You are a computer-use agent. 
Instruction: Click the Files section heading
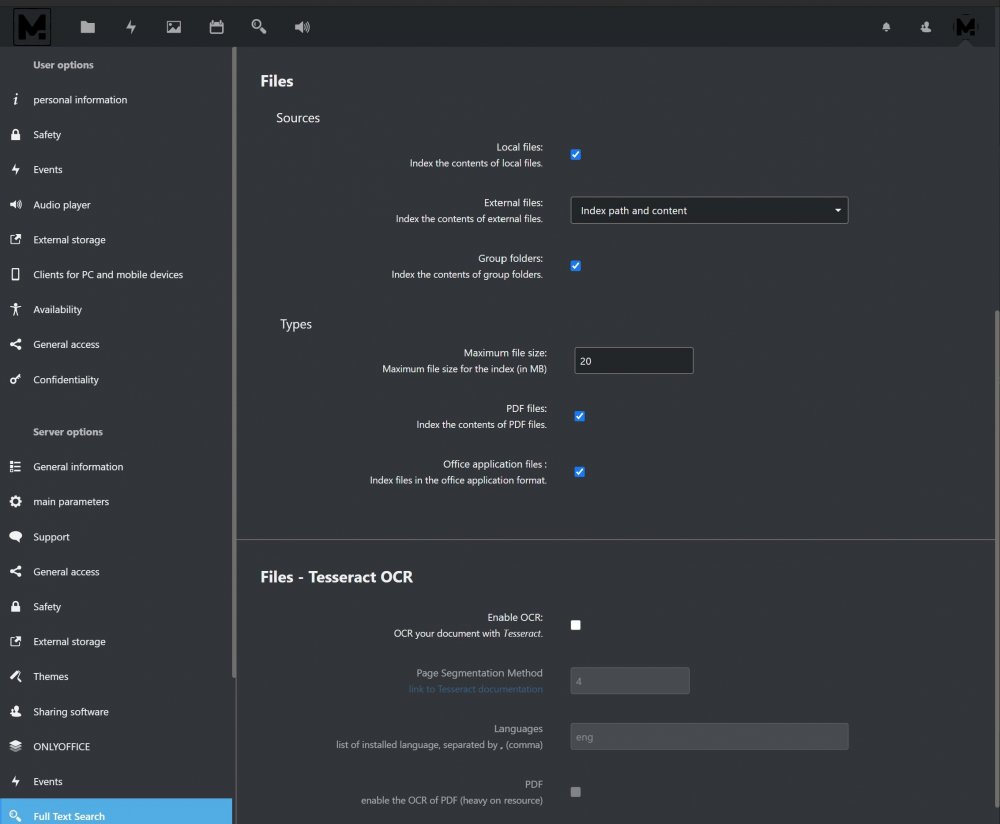pyautogui.click(x=277, y=81)
